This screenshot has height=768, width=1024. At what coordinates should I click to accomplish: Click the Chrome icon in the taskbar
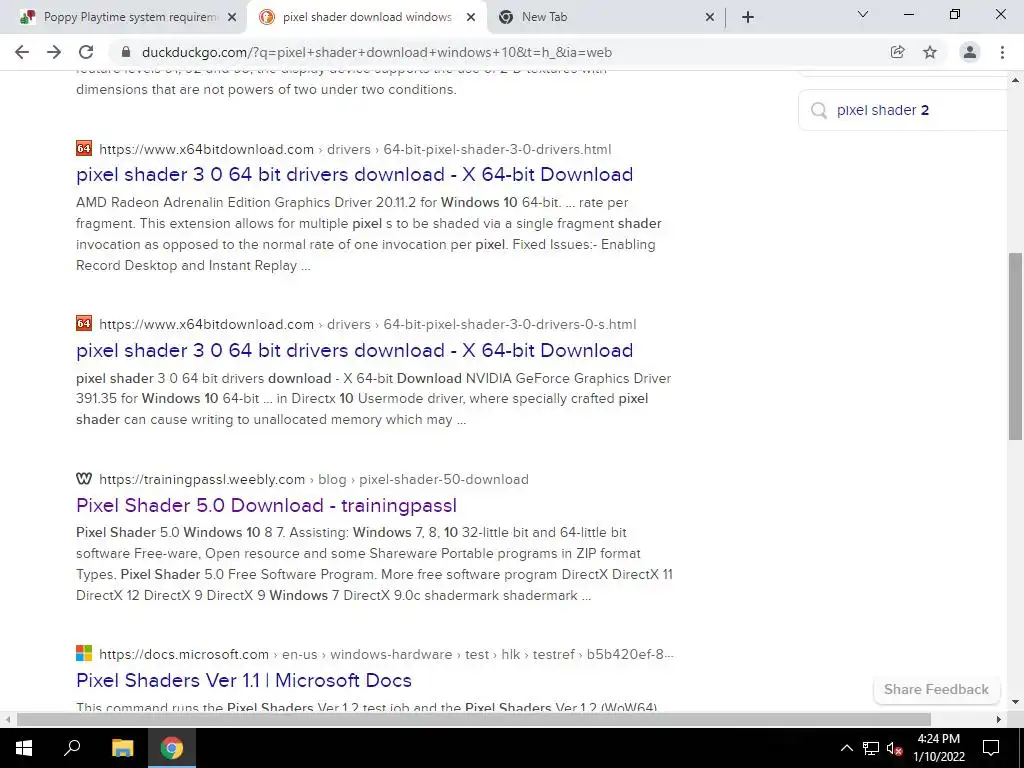(x=172, y=748)
